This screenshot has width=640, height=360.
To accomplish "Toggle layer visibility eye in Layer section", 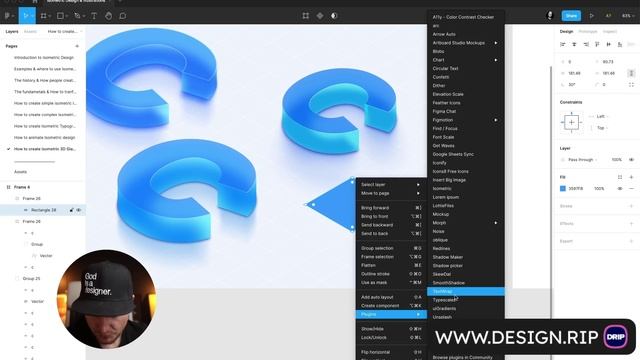I will (631, 160).
